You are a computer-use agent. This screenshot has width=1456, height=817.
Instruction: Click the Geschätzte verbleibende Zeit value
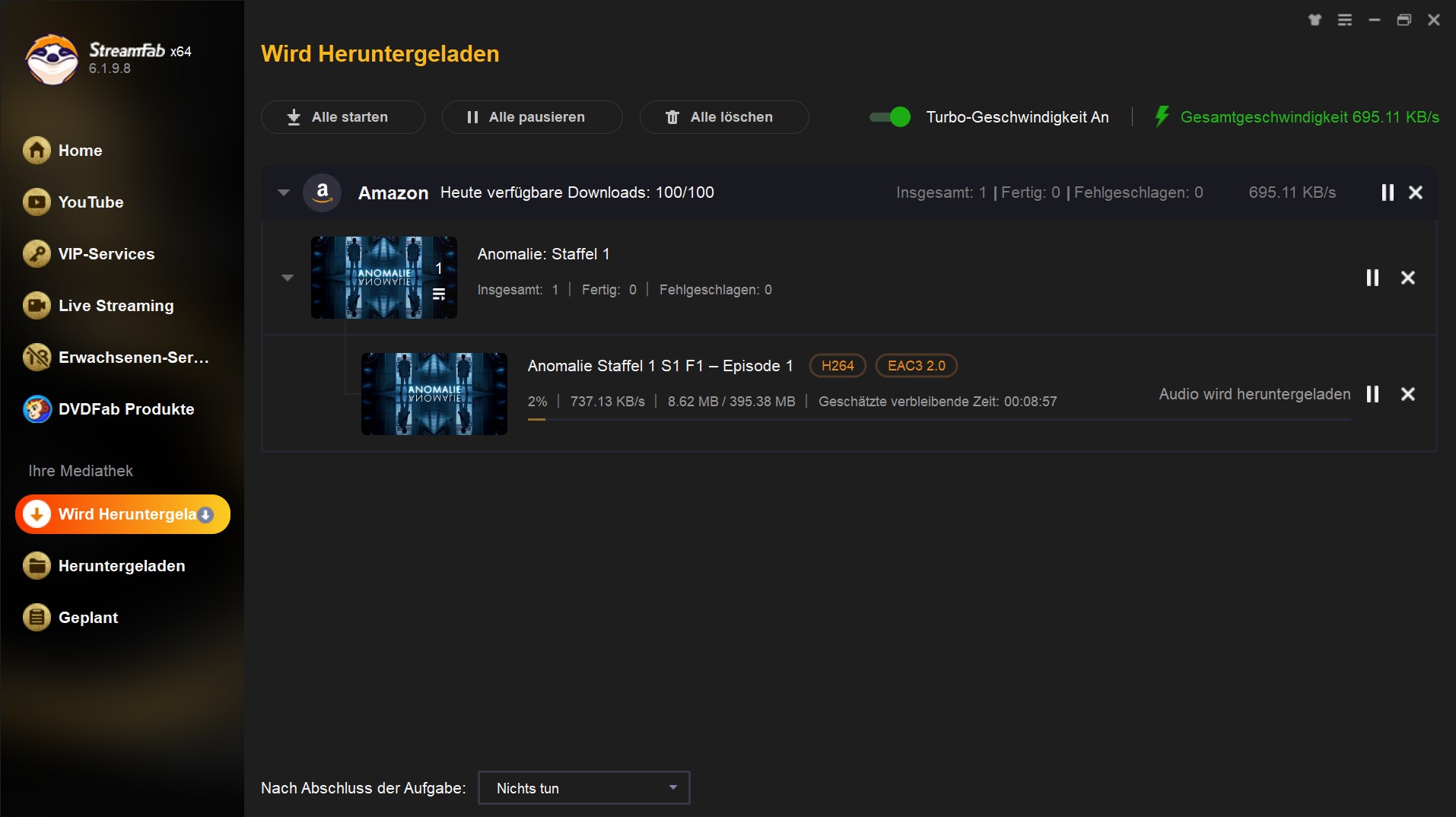(1030, 402)
